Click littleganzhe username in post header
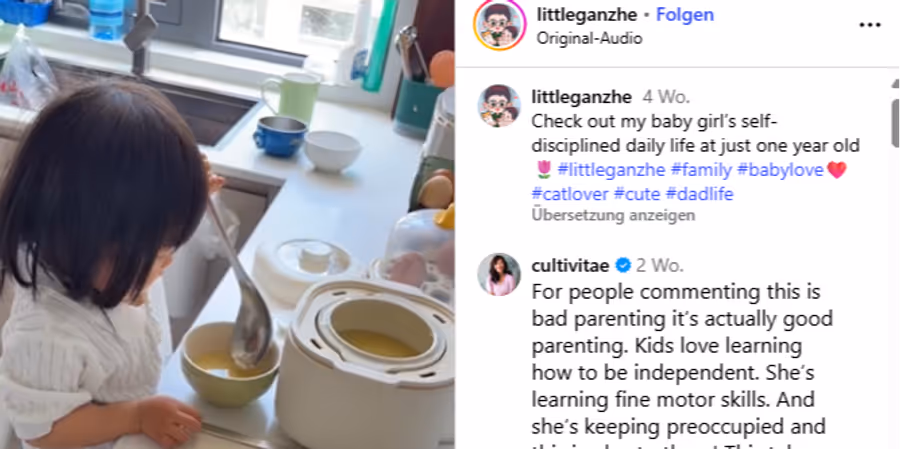900x449 pixels. click(584, 15)
